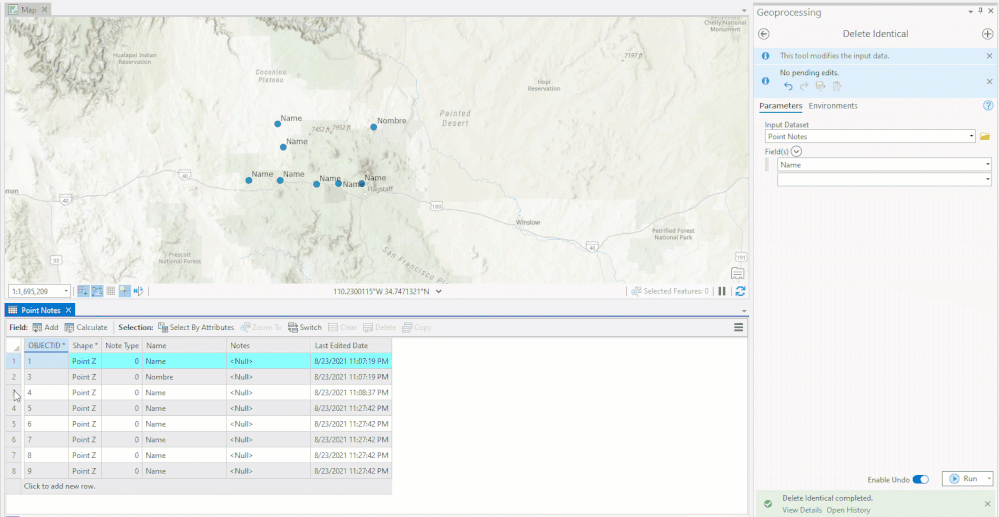Click the undo arrow under No pending edits
The height and width of the screenshot is (517, 999).
789,86
